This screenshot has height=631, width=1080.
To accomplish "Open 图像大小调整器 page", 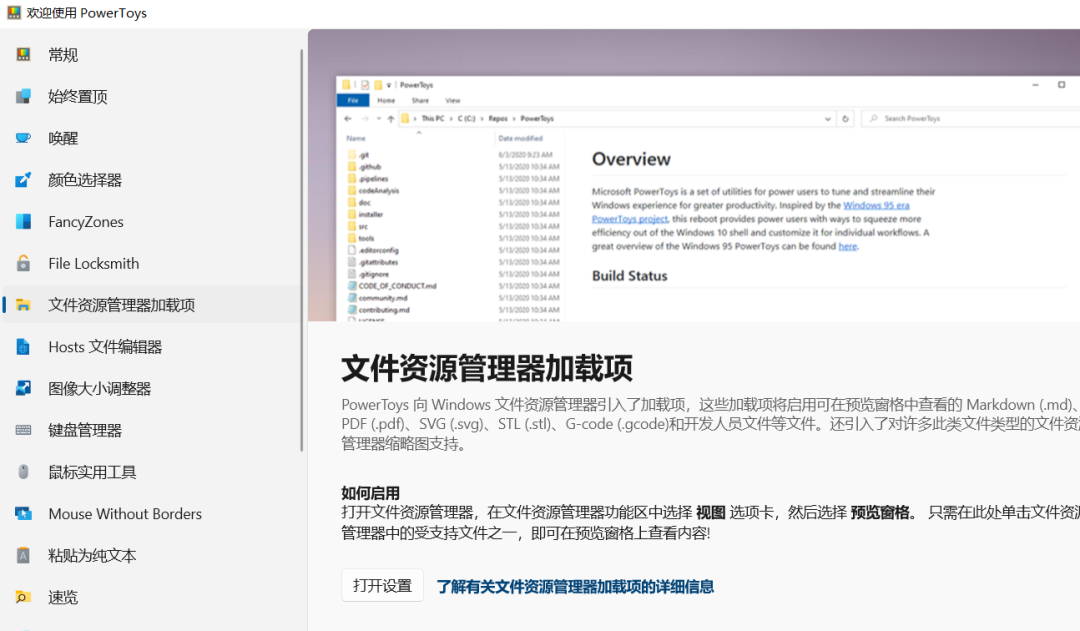I will 151,389.
